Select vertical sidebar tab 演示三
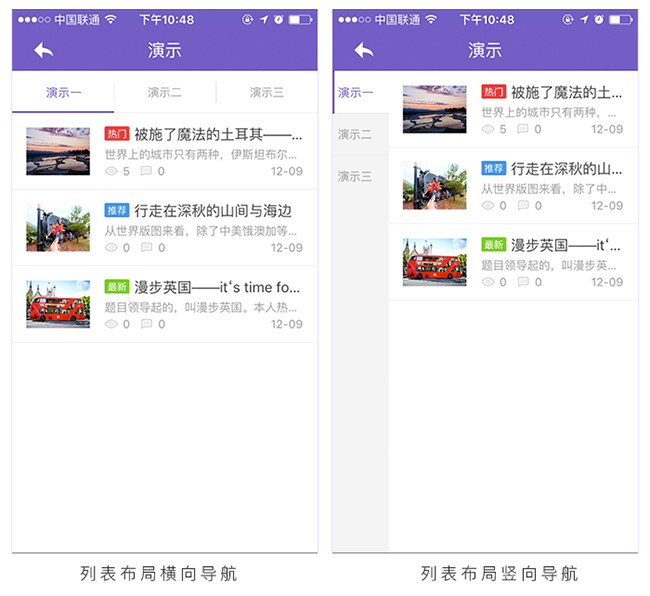The image size is (650, 596). [354, 177]
